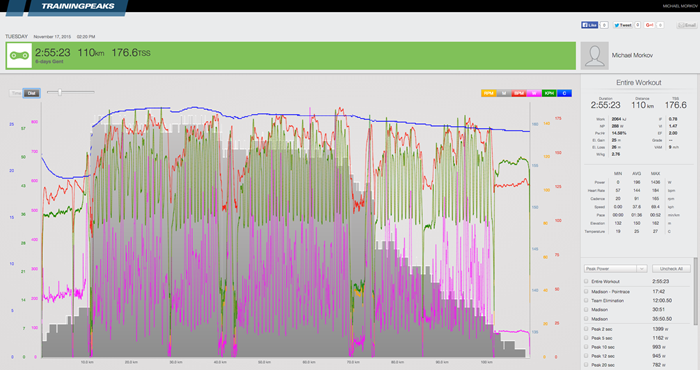
Task: Check the Peak 10 sec checkbox
Action: pyautogui.click(x=586, y=347)
